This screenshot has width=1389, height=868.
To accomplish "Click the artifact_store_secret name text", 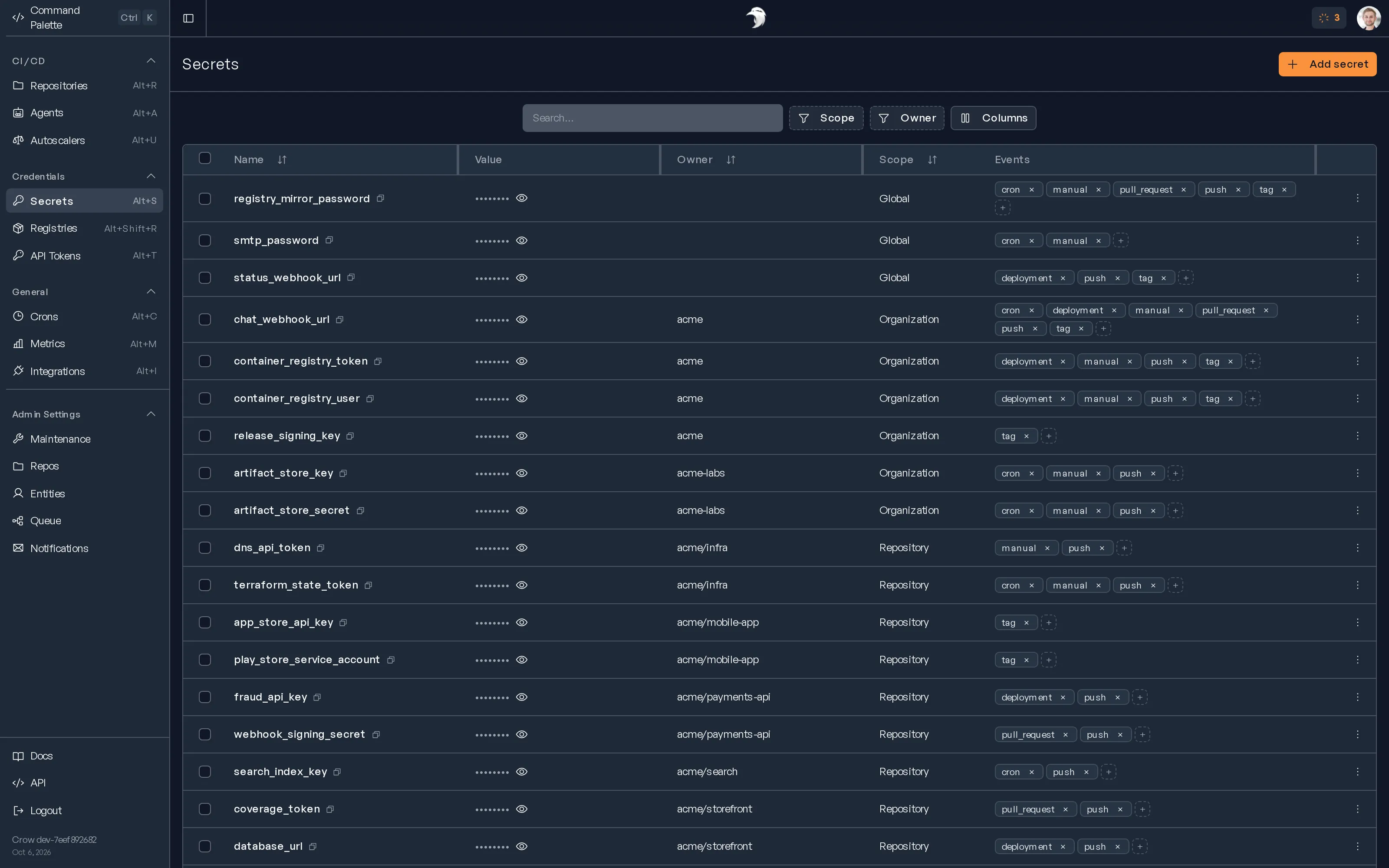I will click(292, 510).
